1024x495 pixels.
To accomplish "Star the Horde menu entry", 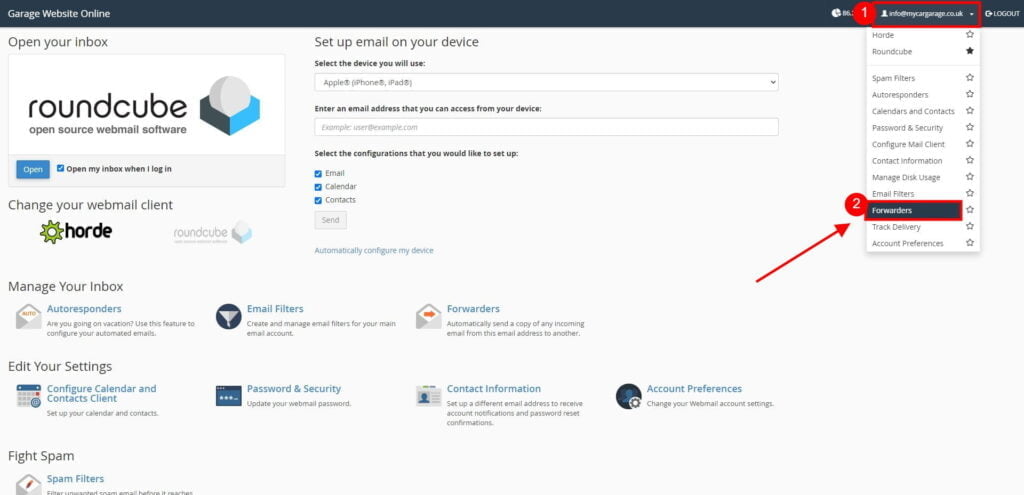I will pyautogui.click(x=970, y=35).
